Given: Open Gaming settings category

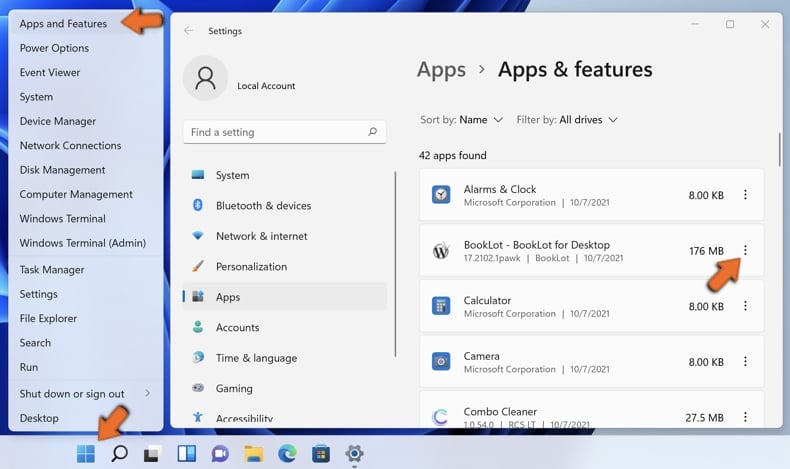Looking at the screenshot, I should (x=285, y=388).
